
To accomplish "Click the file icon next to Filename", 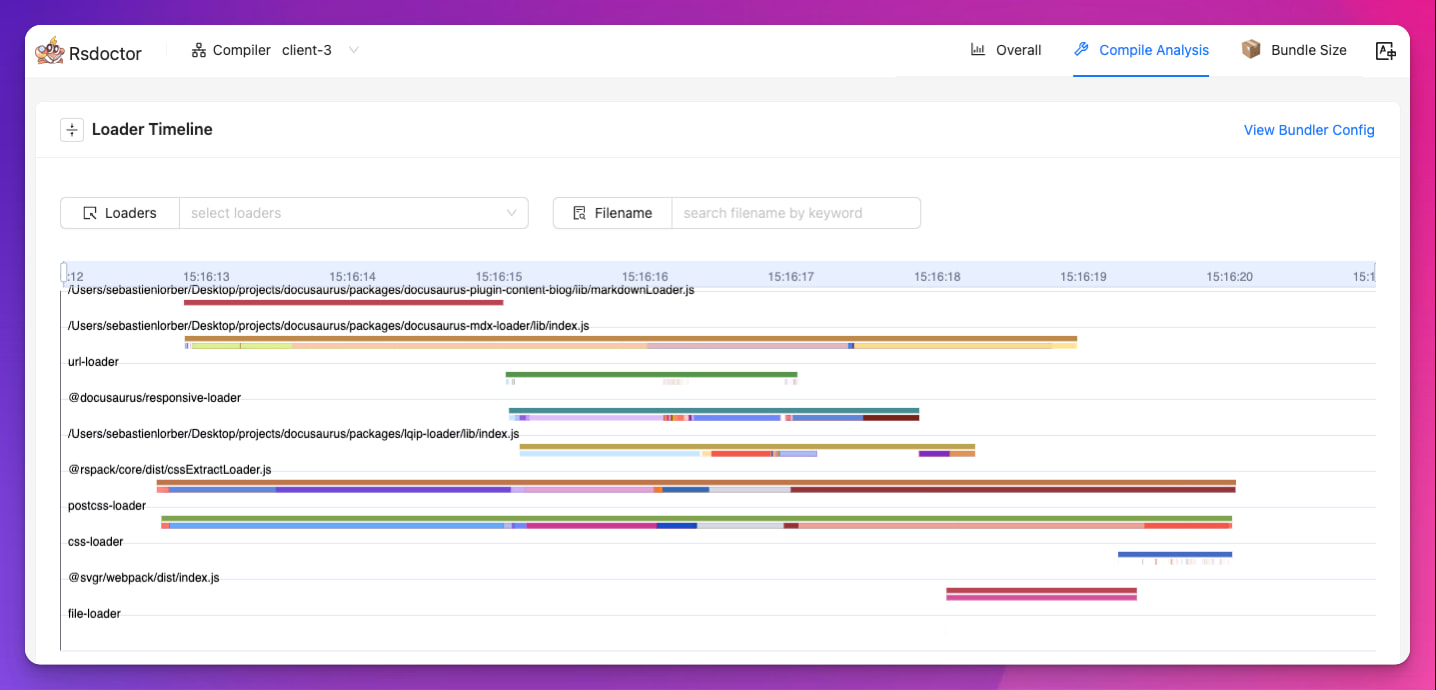I will click(x=580, y=213).
